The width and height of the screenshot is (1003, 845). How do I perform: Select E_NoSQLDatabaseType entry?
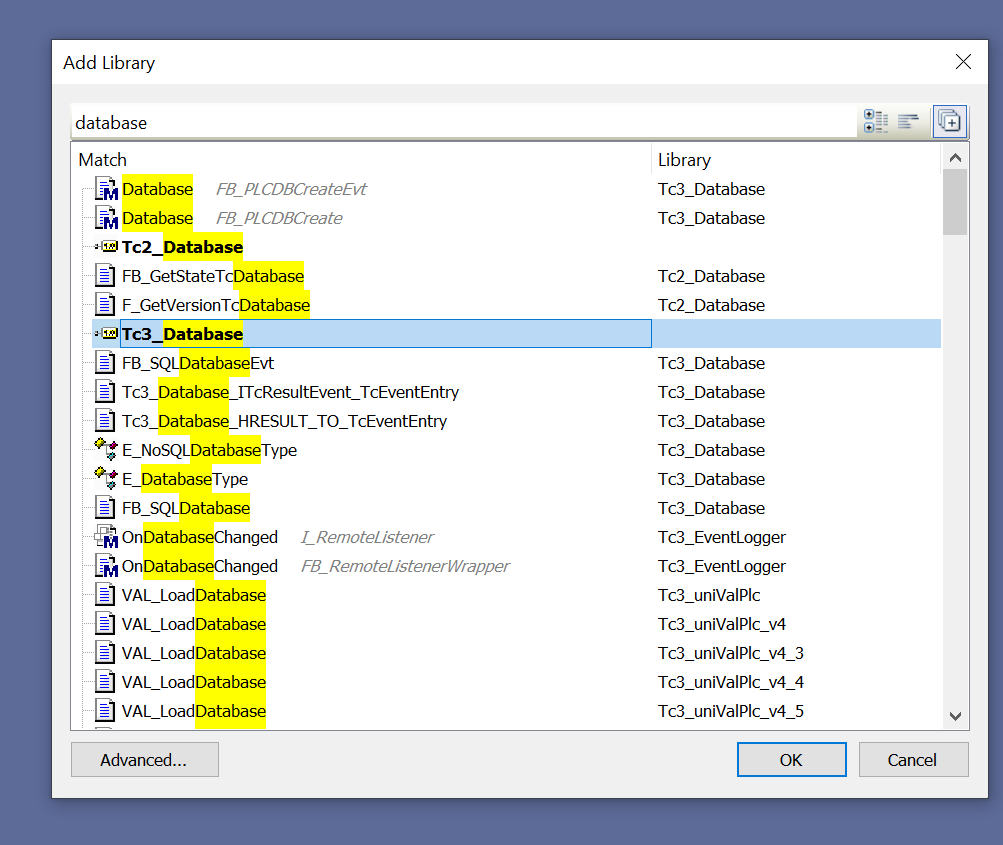click(x=209, y=450)
